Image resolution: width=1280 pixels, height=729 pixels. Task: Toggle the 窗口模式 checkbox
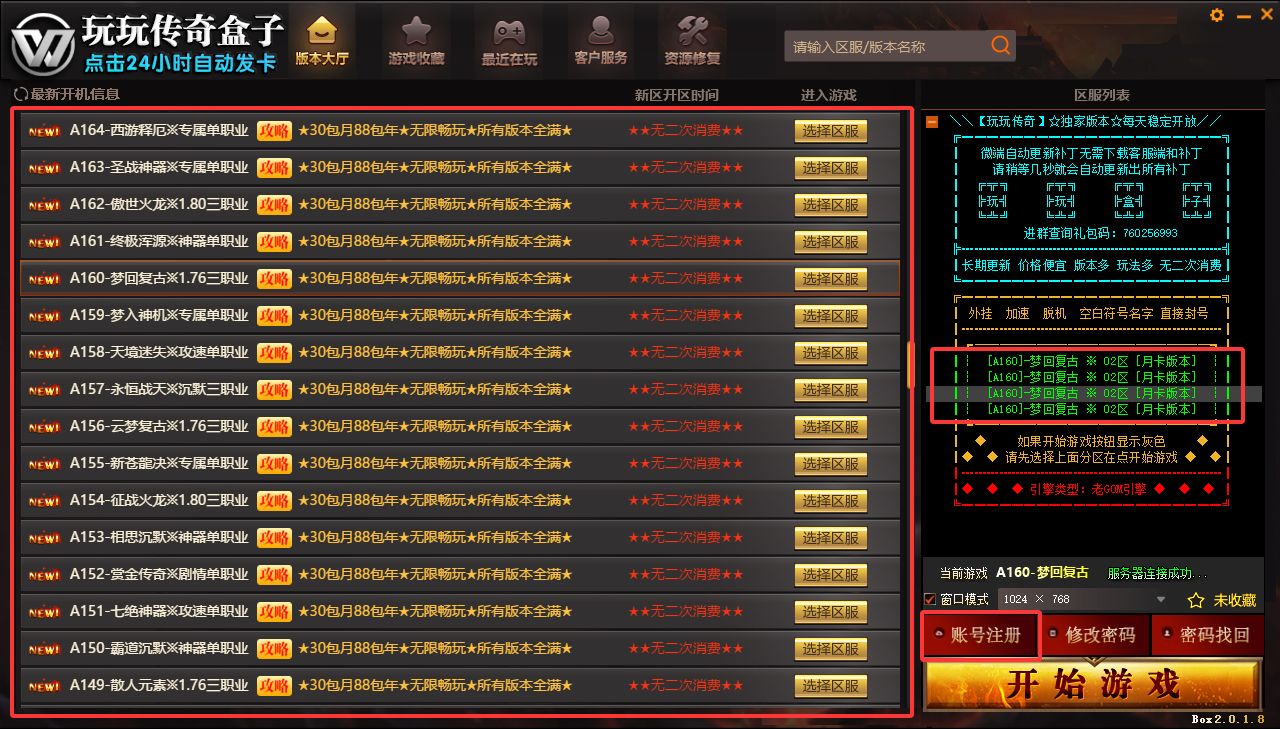(930, 599)
